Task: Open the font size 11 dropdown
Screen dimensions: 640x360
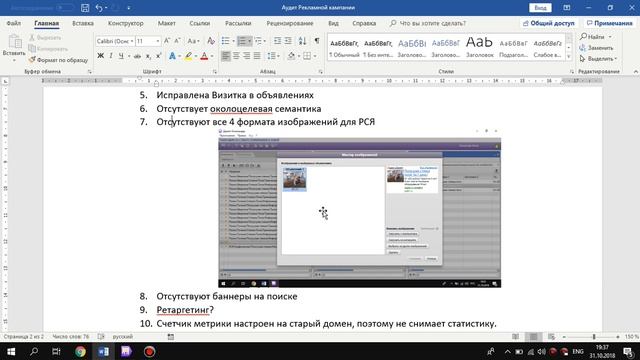Action: [x=158, y=41]
